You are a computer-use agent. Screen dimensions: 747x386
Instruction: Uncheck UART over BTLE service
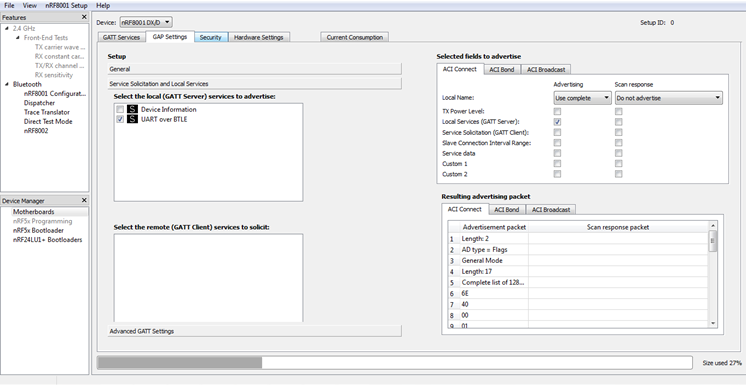click(x=120, y=120)
